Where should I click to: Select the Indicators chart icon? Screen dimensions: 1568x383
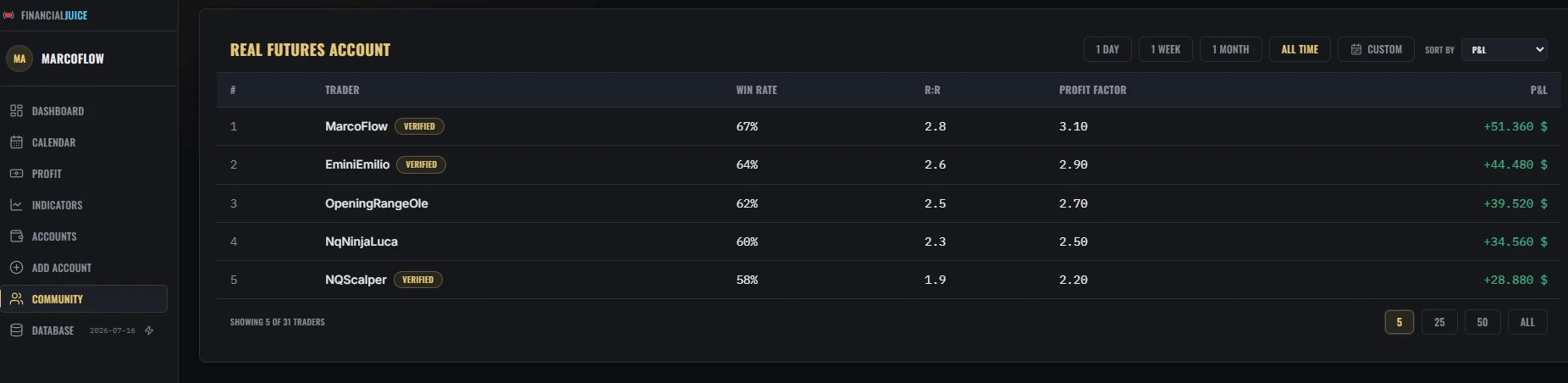coord(16,205)
